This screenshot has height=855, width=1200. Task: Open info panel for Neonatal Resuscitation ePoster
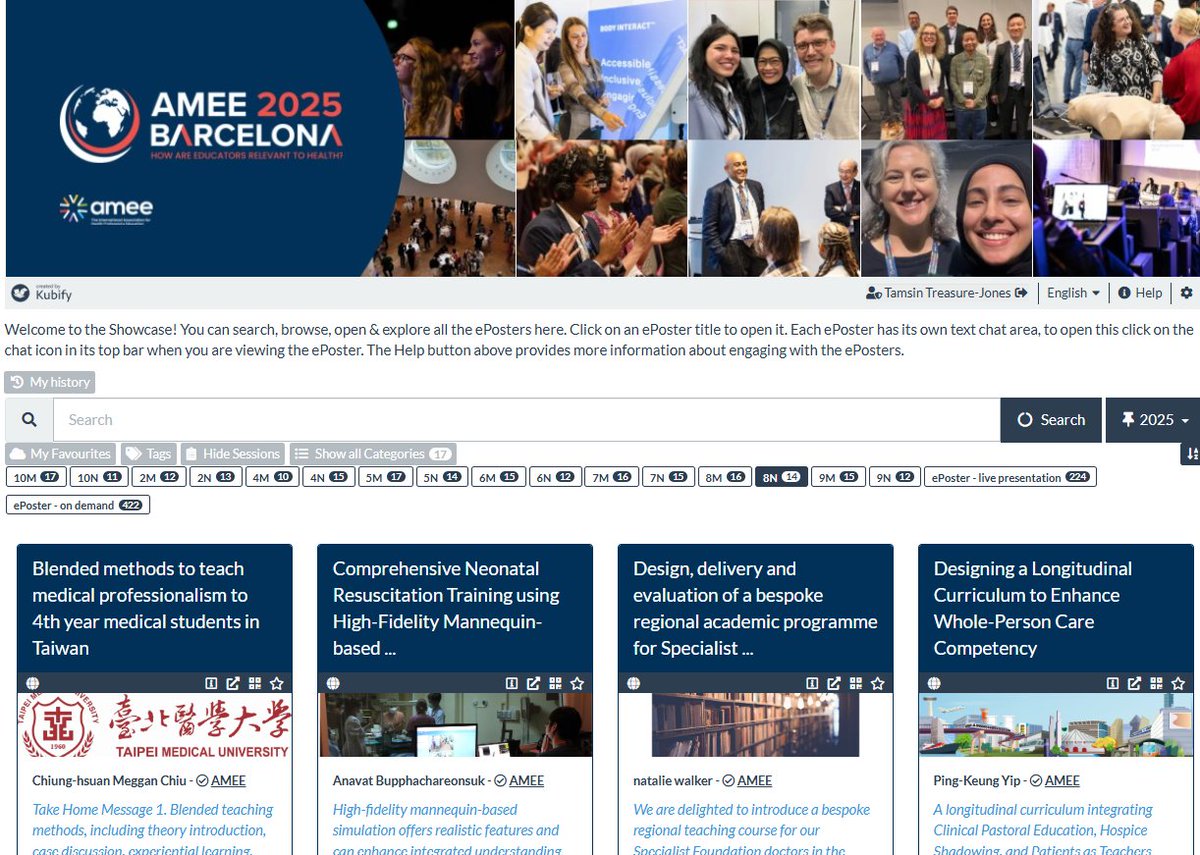(511, 683)
